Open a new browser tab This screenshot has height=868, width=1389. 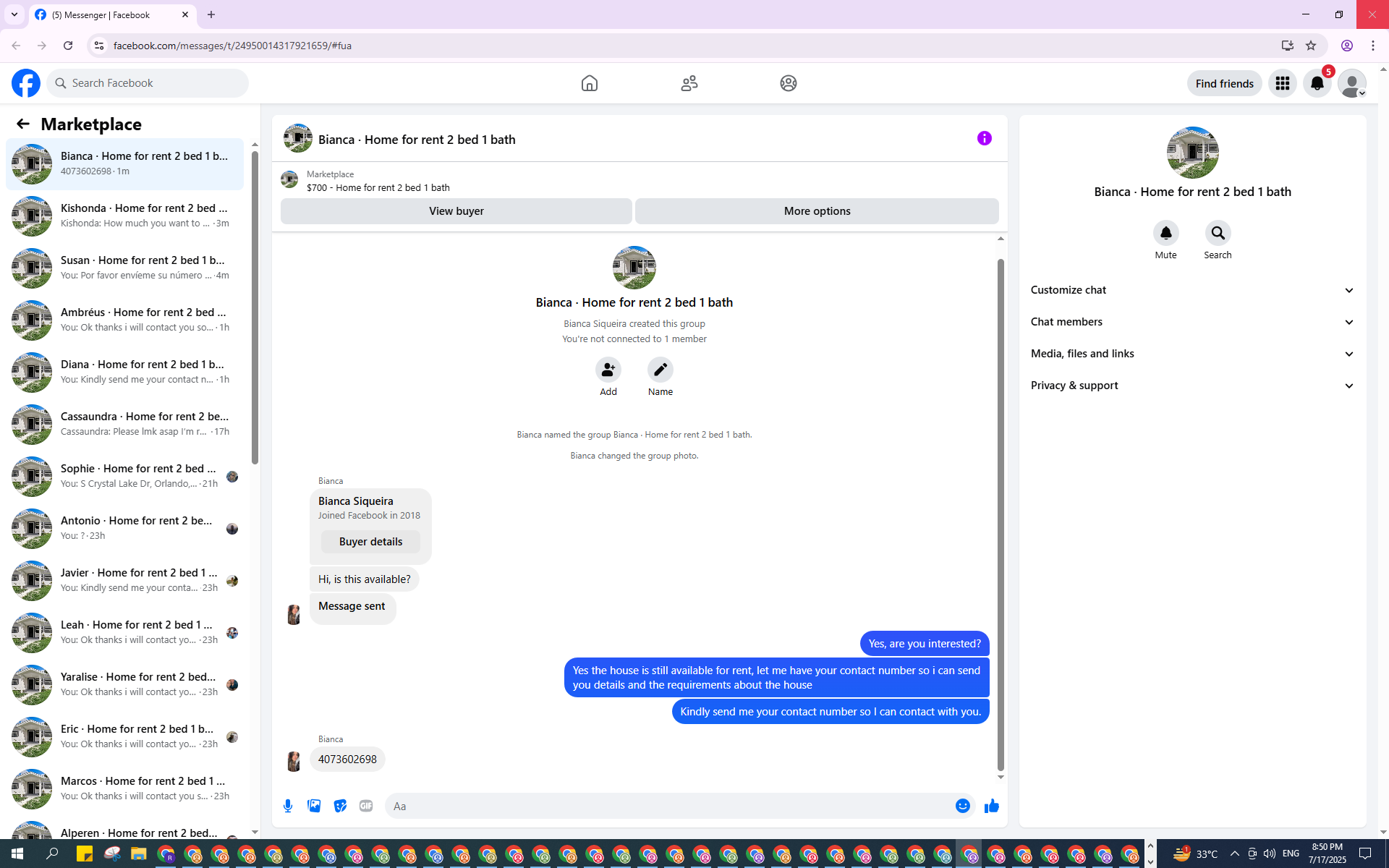coord(211,14)
